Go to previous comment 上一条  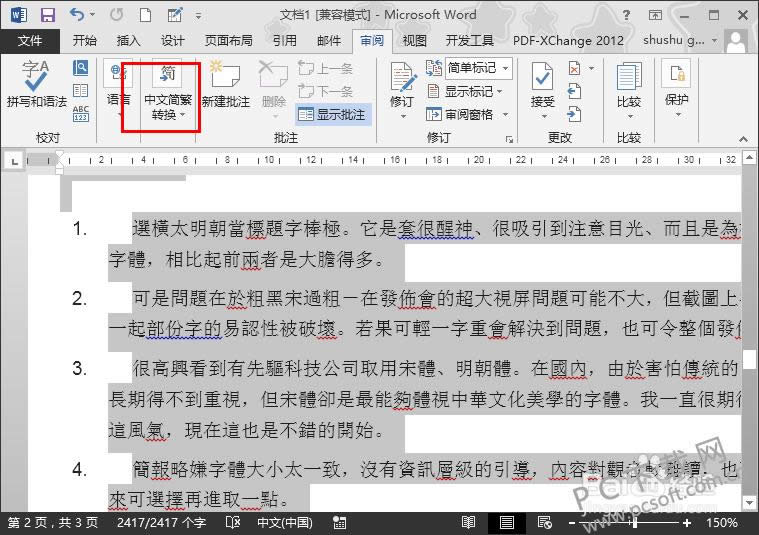click(325, 68)
